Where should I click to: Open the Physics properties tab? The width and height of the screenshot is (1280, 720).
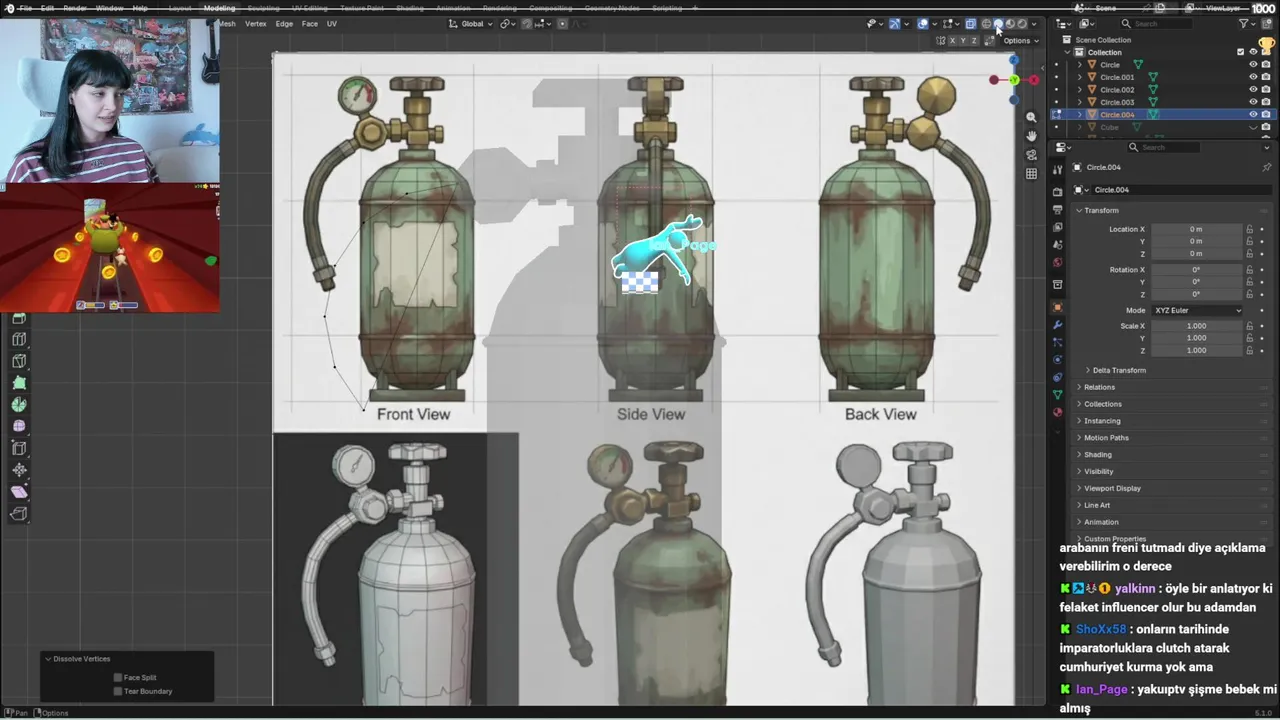(1058, 359)
